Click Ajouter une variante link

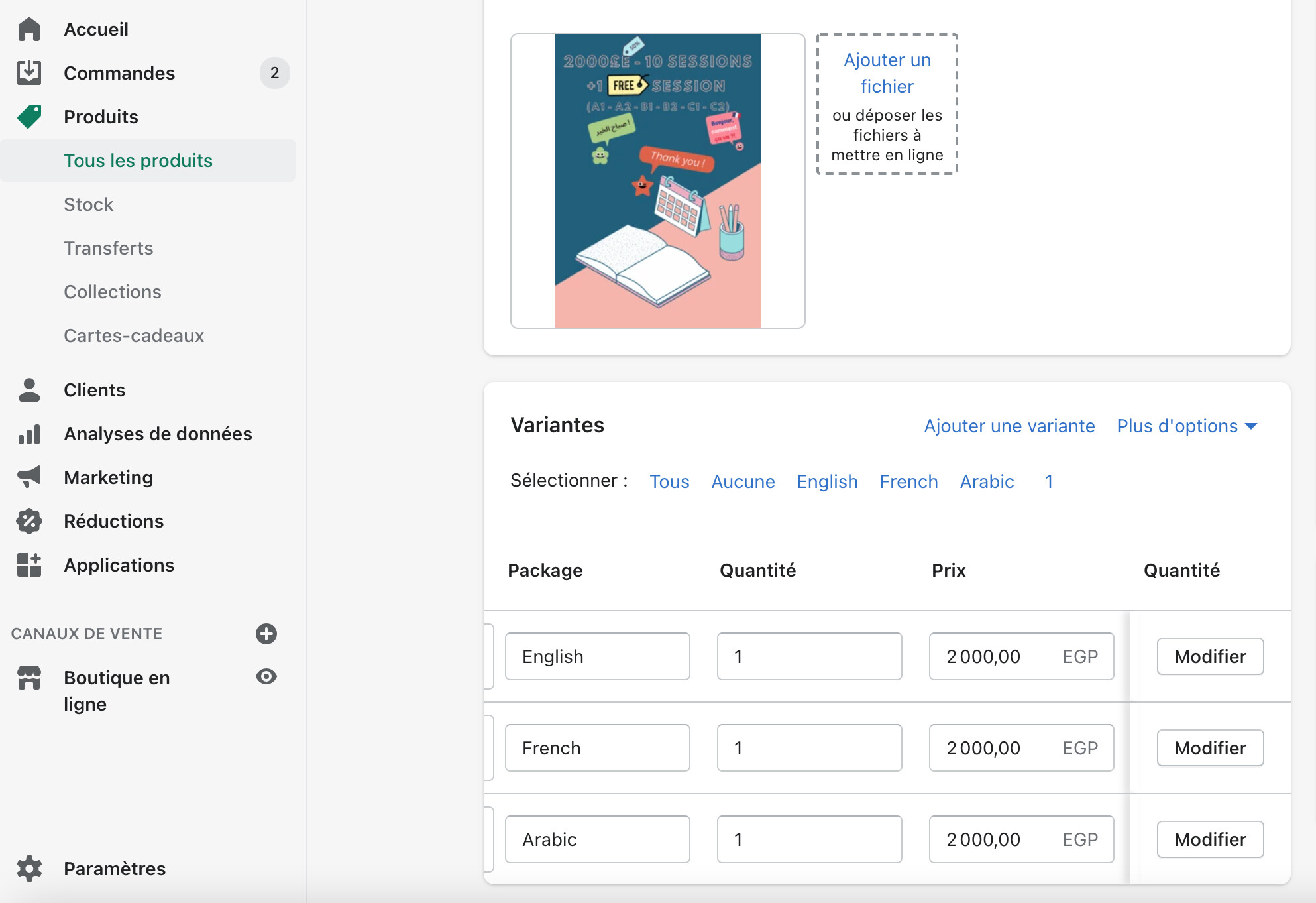coord(1009,426)
